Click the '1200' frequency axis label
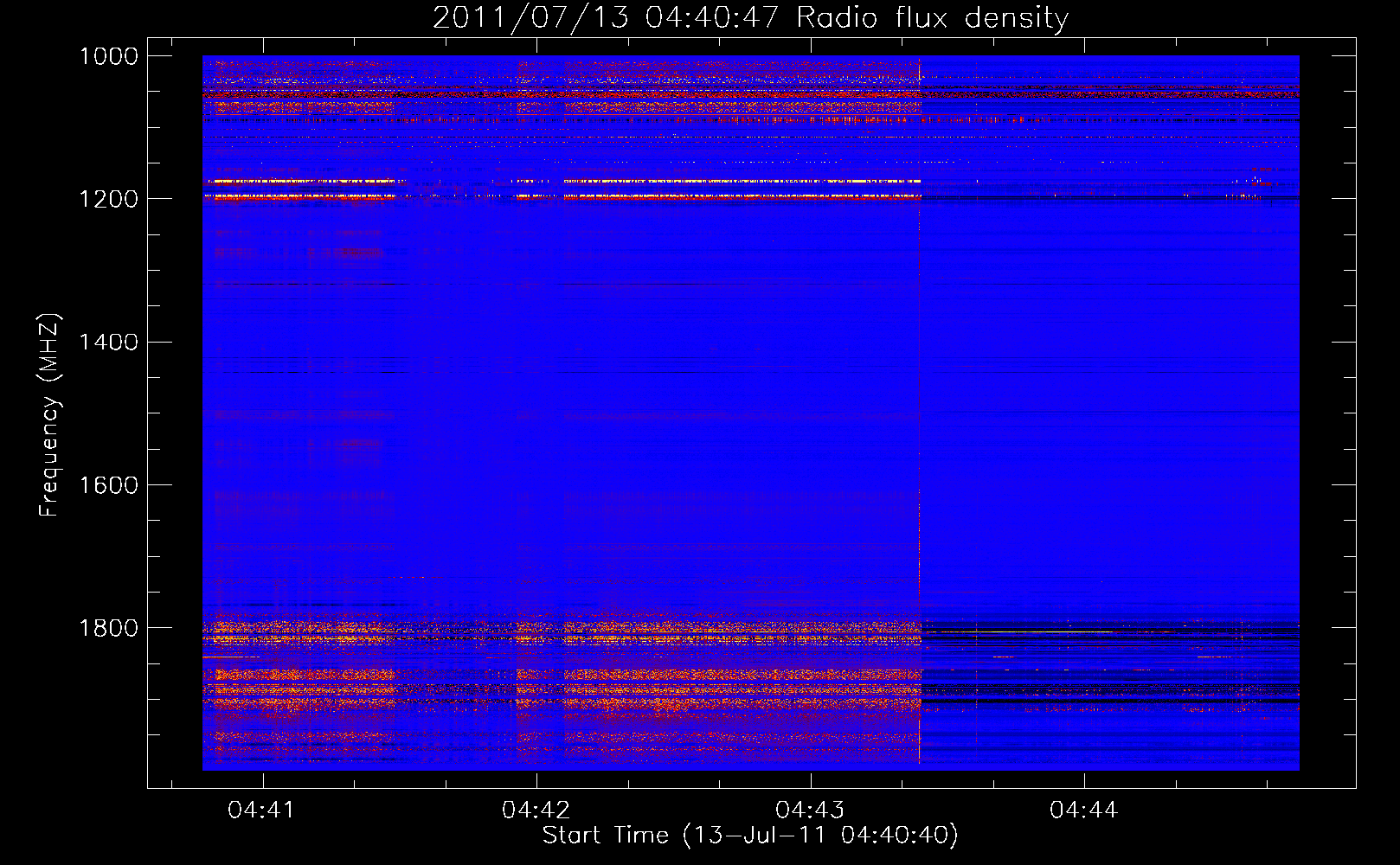Image resolution: width=1400 pixels, height=865 pixels. [x=108, y=199]
